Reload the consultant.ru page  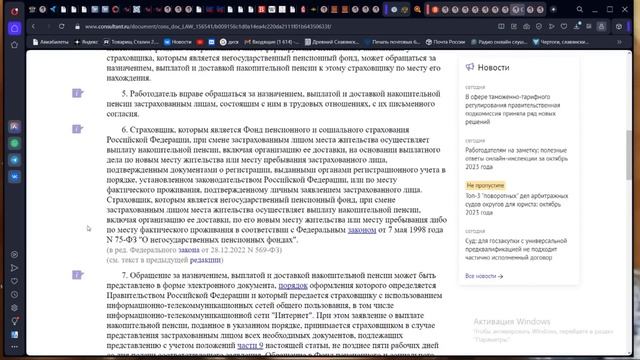tap(61, 27)
